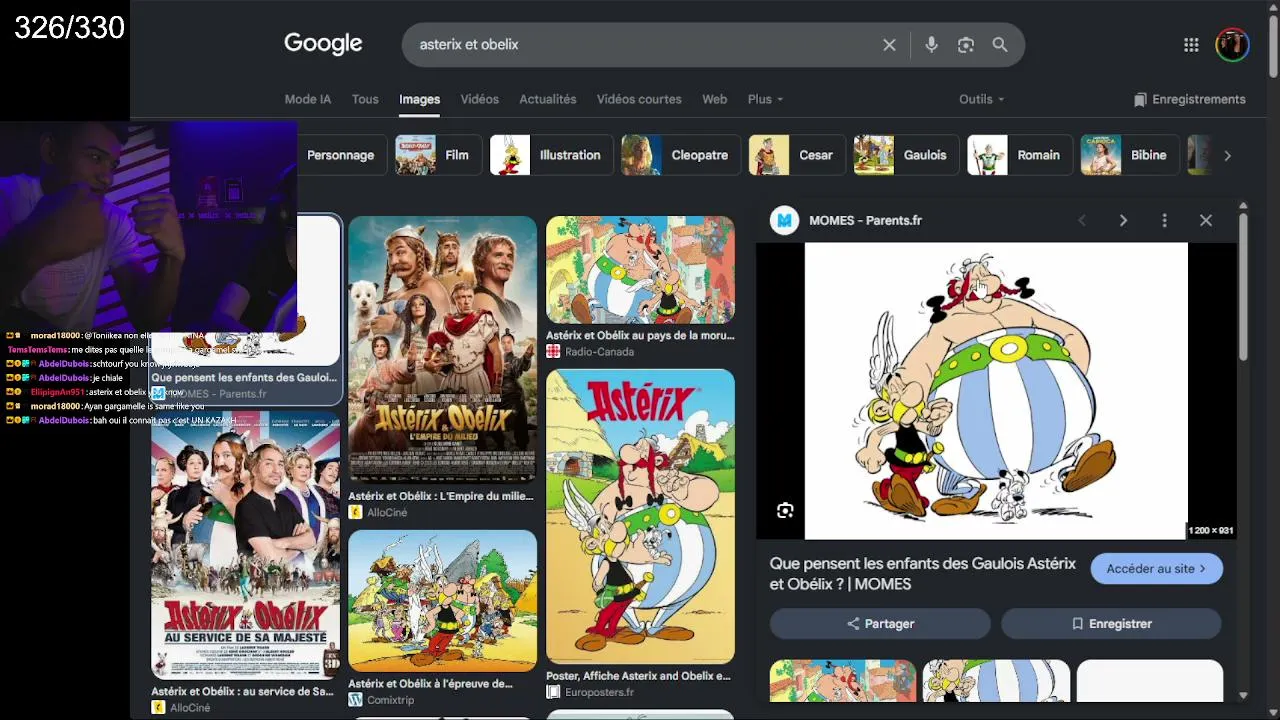Clear the search box with the X icon
Viewport: 1280px width, 720px height.
coord(889,45)
